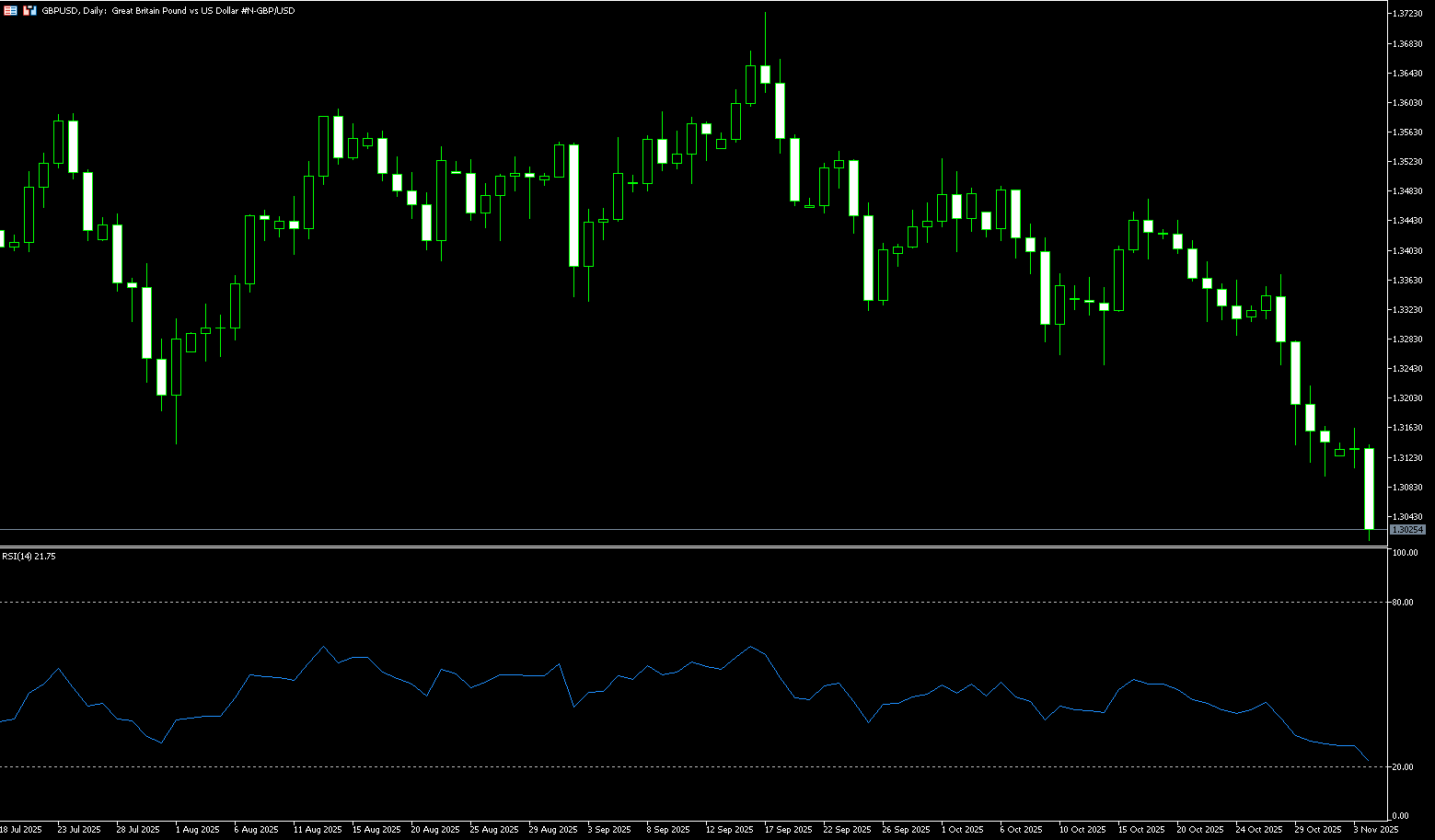Click the current price tag 1.30254

point(1407,530)
